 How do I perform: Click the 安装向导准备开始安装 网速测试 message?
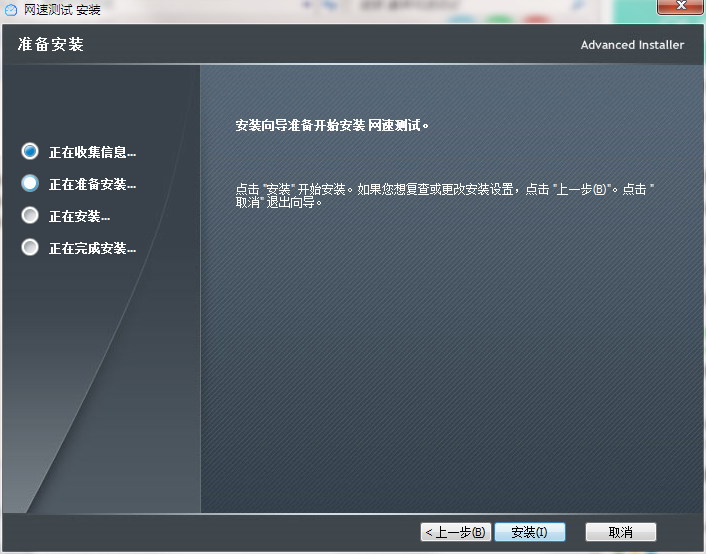pos(332,125)
